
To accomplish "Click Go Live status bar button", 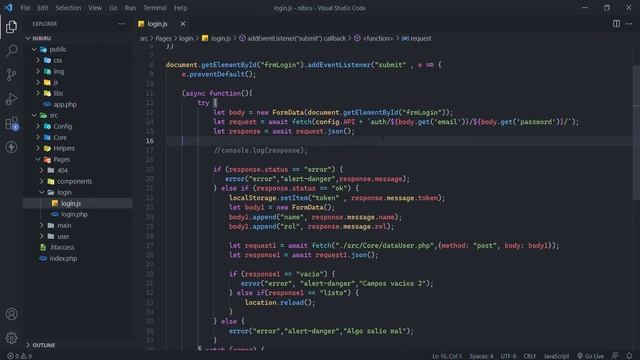I will (x=590, y=356).
